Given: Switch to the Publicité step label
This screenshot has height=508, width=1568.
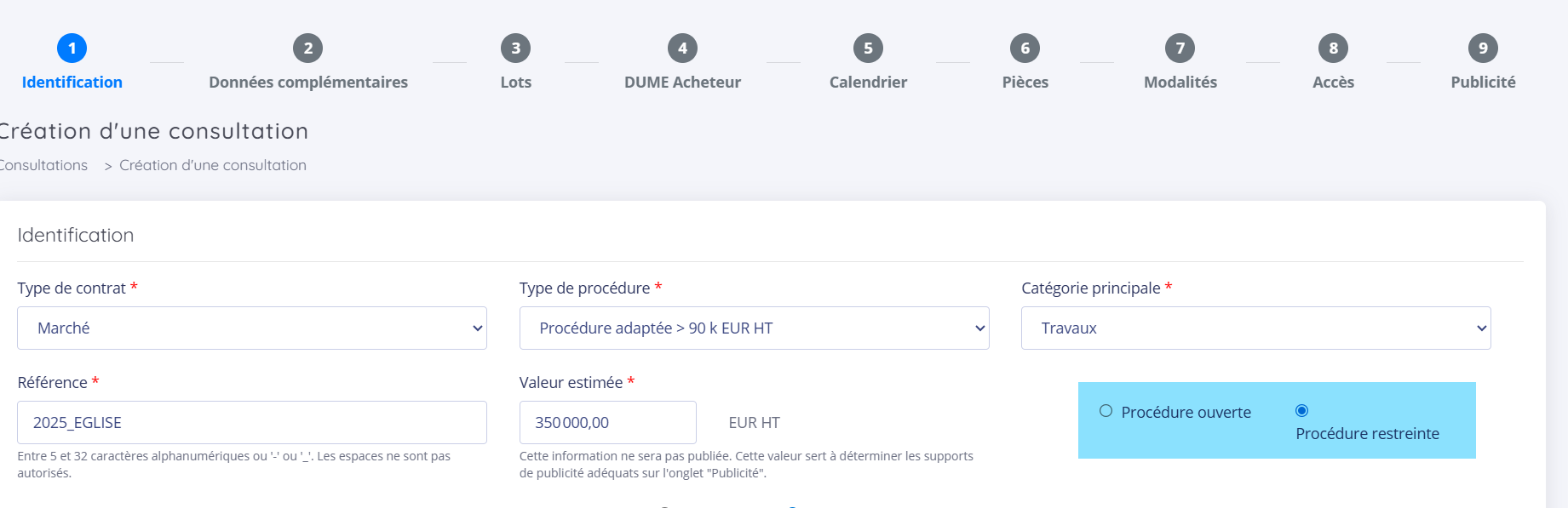Looking at the screenshot, I should (x=1483, y=83).
